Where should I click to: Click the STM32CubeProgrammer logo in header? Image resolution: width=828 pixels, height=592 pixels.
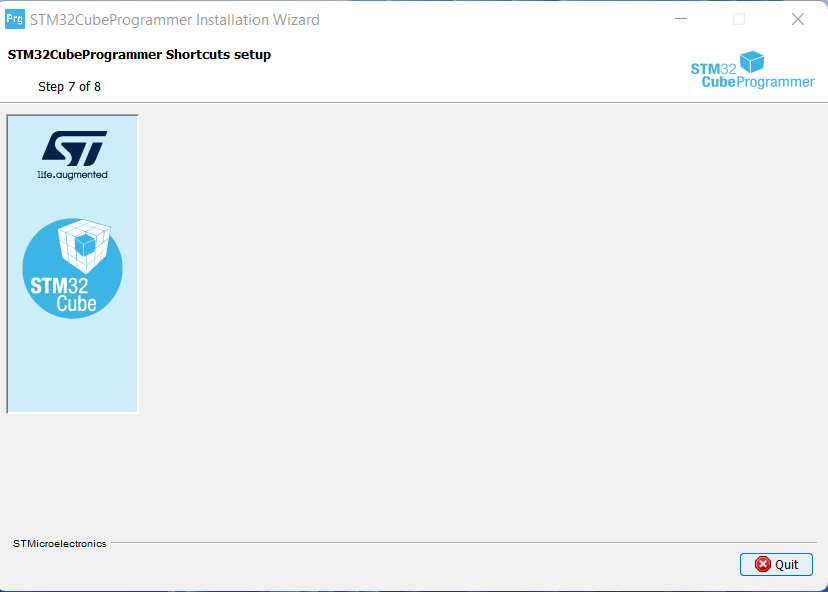coord(752,70)
